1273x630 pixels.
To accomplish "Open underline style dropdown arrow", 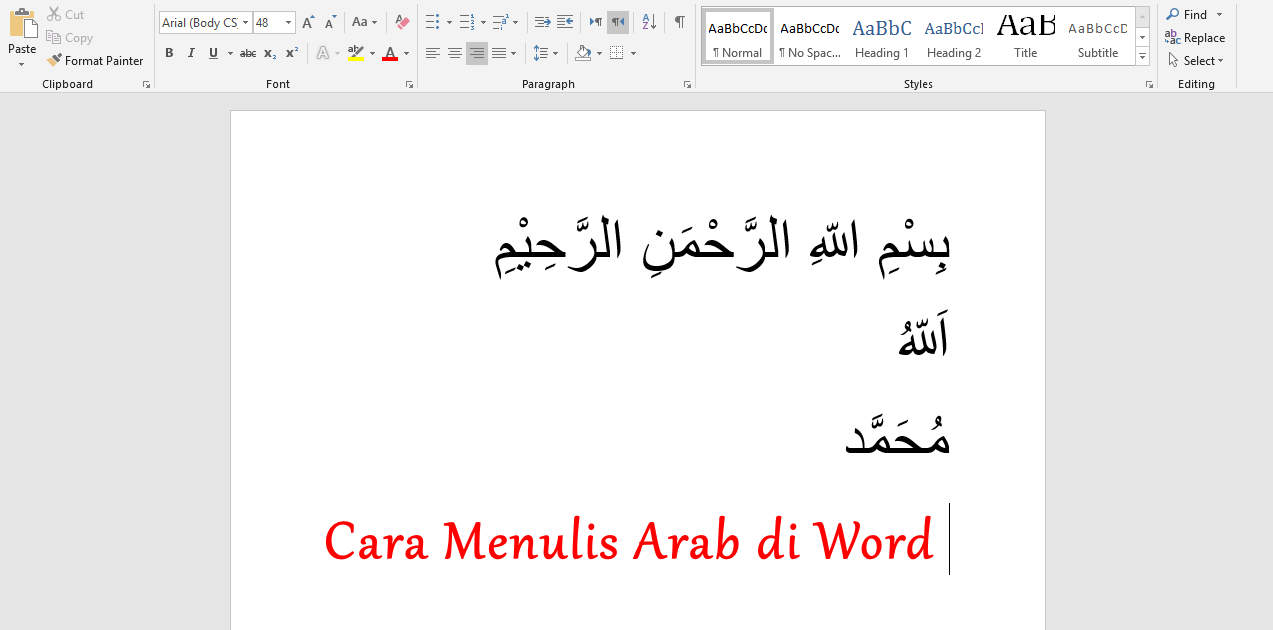I will (x=230, y=53).
